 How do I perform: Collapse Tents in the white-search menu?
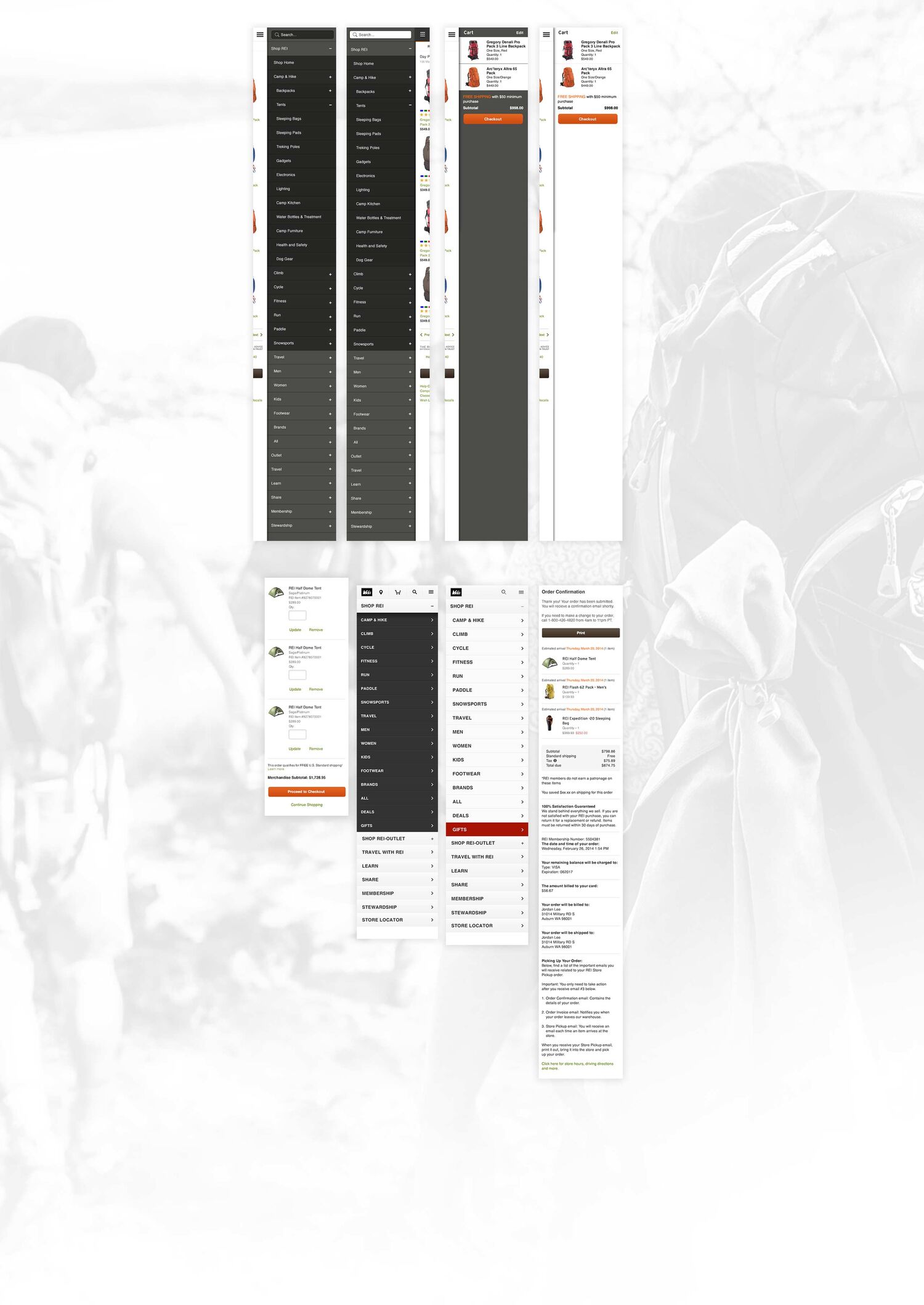(x=410, y=105)
